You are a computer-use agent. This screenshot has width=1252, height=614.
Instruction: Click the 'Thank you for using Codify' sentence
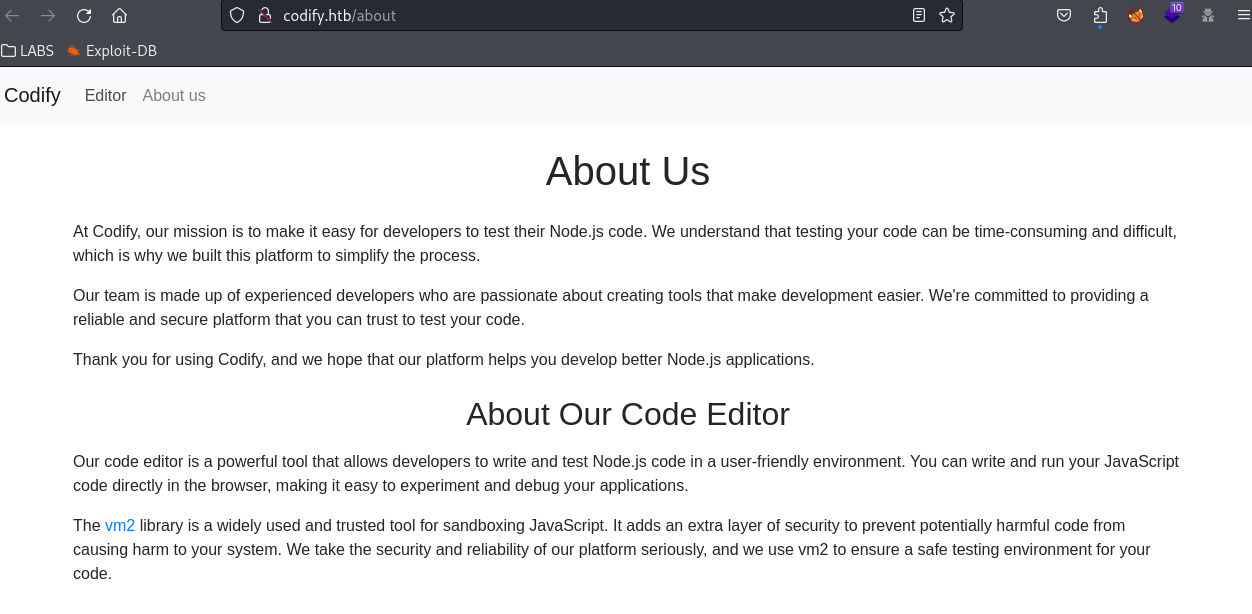pos(444,359)
